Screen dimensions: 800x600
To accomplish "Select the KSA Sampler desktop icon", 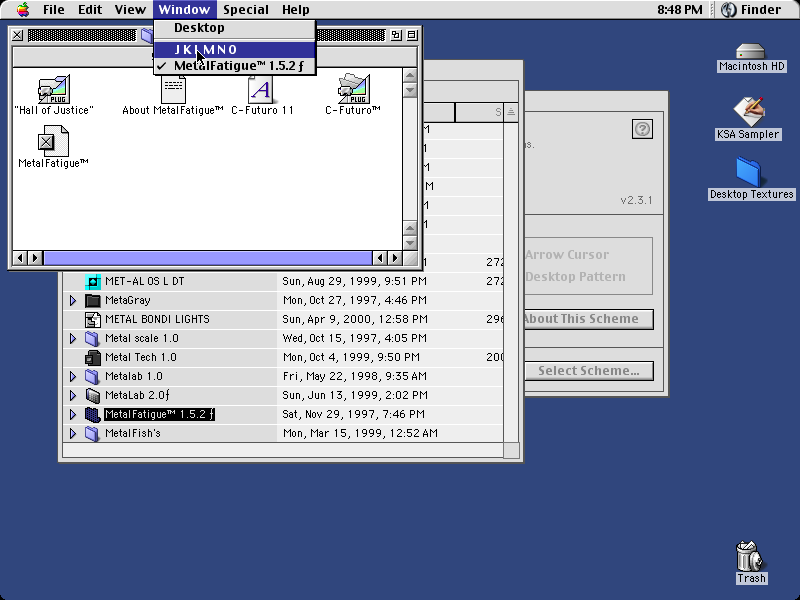I will click(x=748, y=111).
